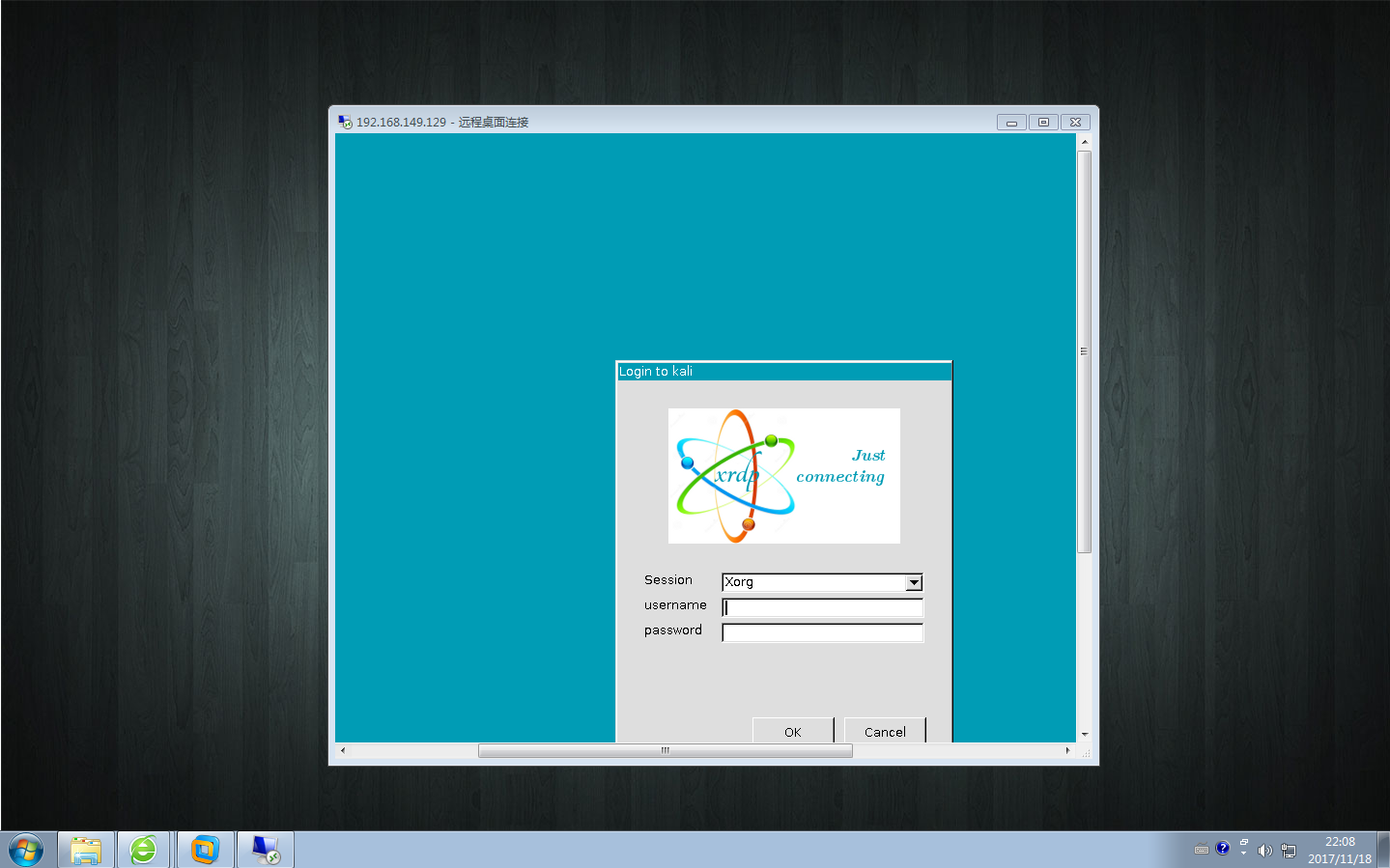
Task: Click Cancel on the xrdp login dialog
Action: point(884,731)
